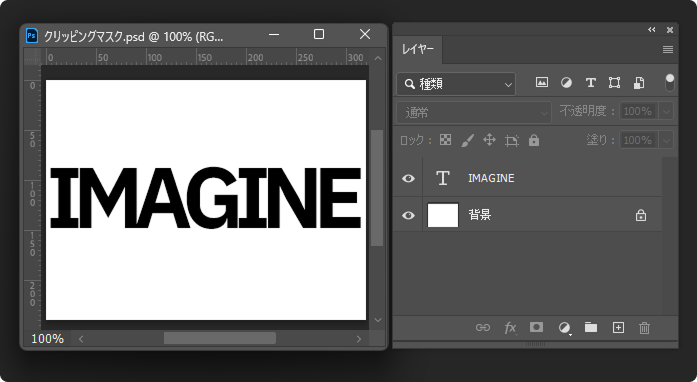Select the 背景 layer white thumbnail
The width and height of the screenshot is (697, 382).
[443, 215]
